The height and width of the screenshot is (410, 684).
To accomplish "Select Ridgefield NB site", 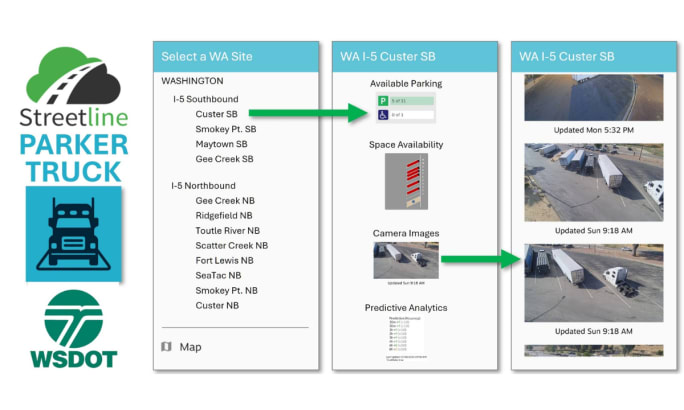I will tap(224, 215).
